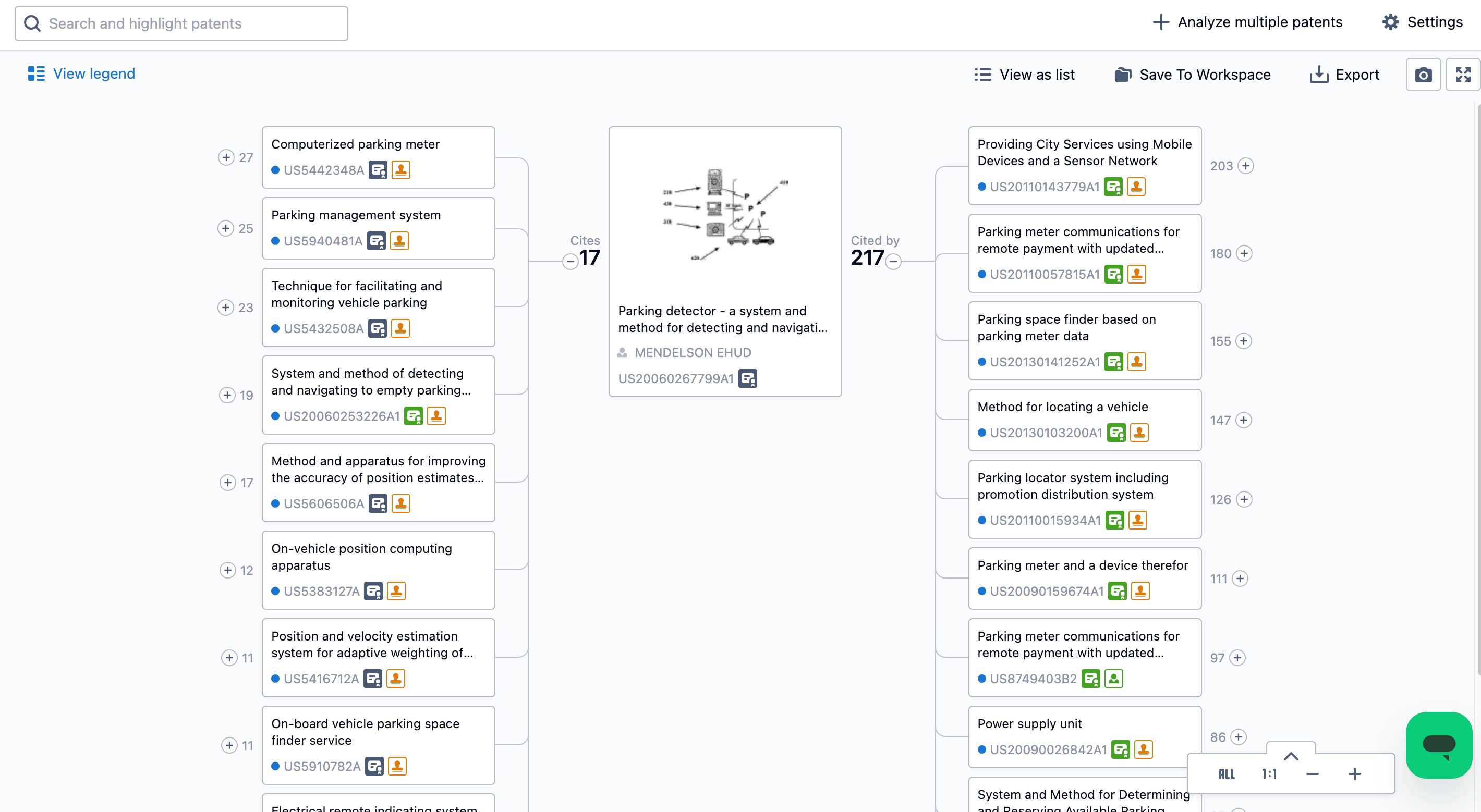This screenshot has height=812, width=1481.
Task: Expand 155 citations of Parking space finder
Action: [1244, 341]
